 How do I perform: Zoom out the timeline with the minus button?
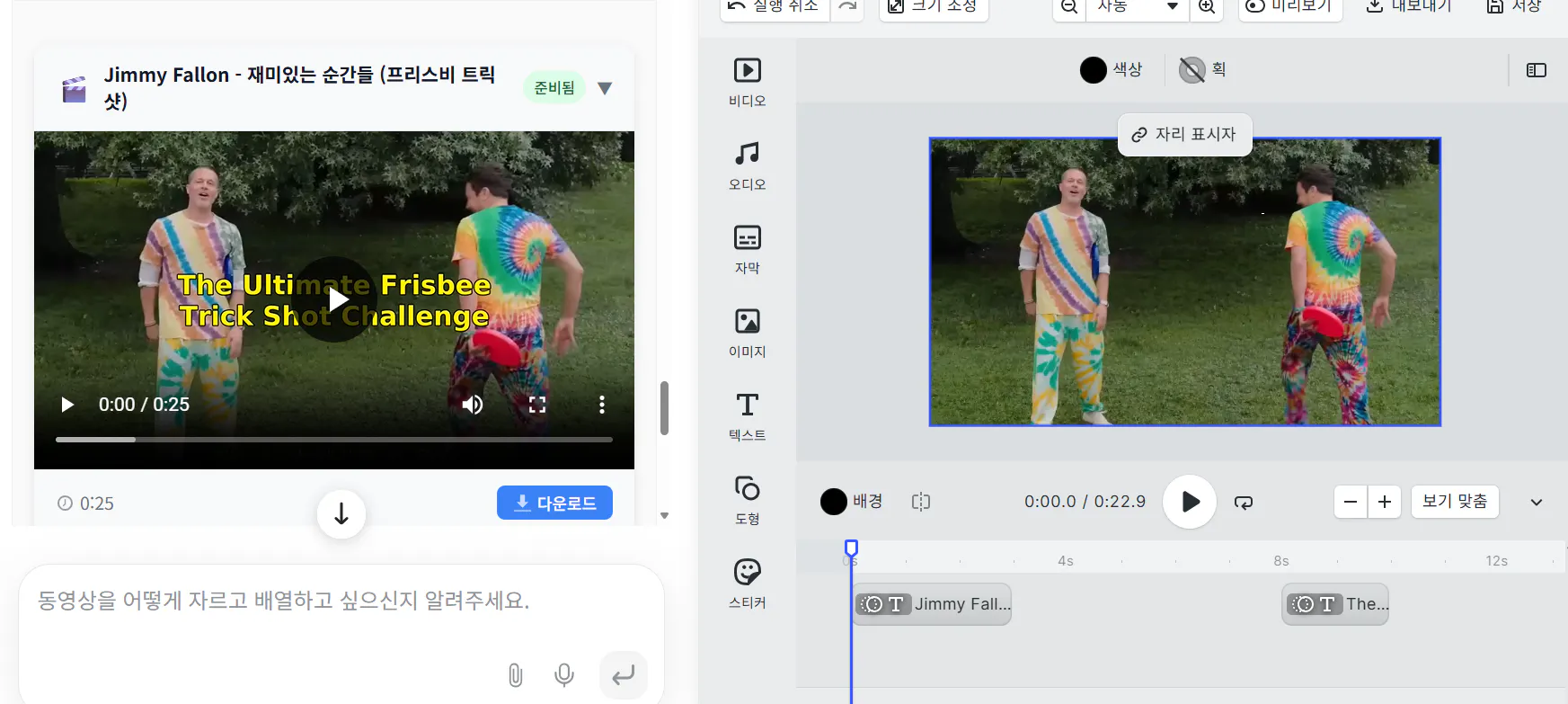click(1351, 502)
